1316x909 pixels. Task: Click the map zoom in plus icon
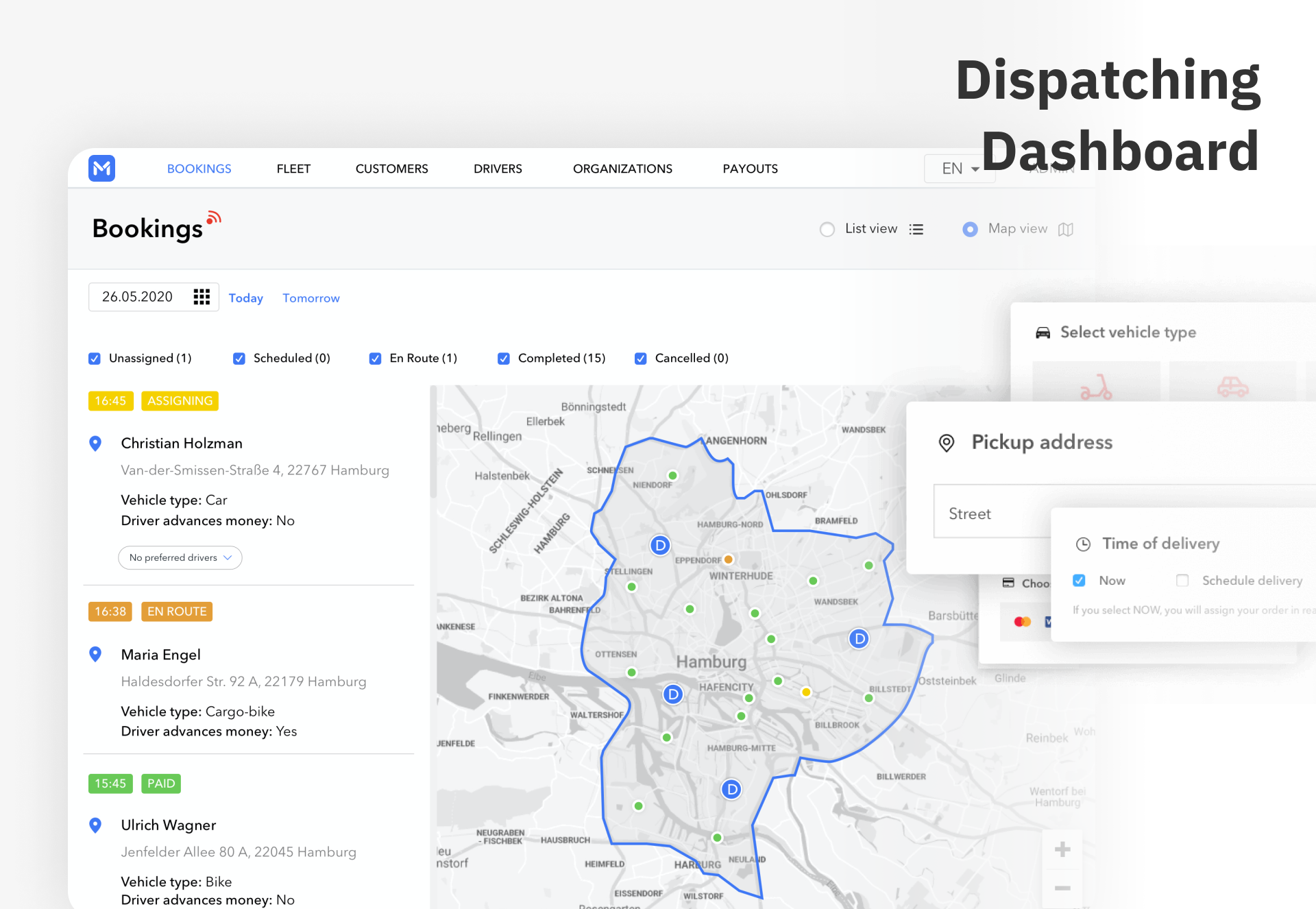[1062, 849]
